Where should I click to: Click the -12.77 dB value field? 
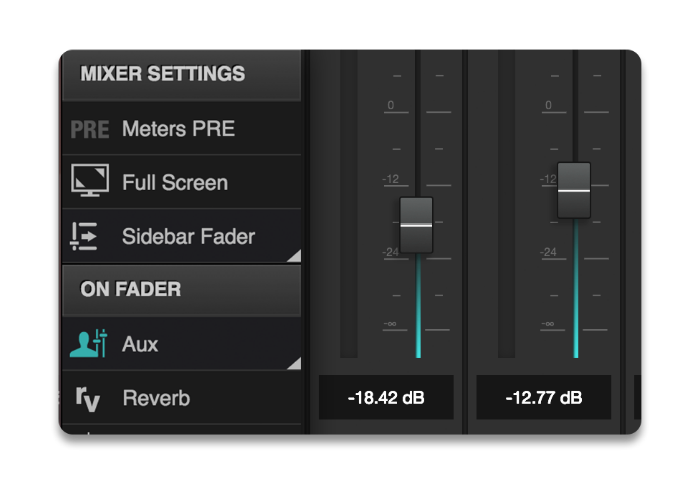(544, 397)
